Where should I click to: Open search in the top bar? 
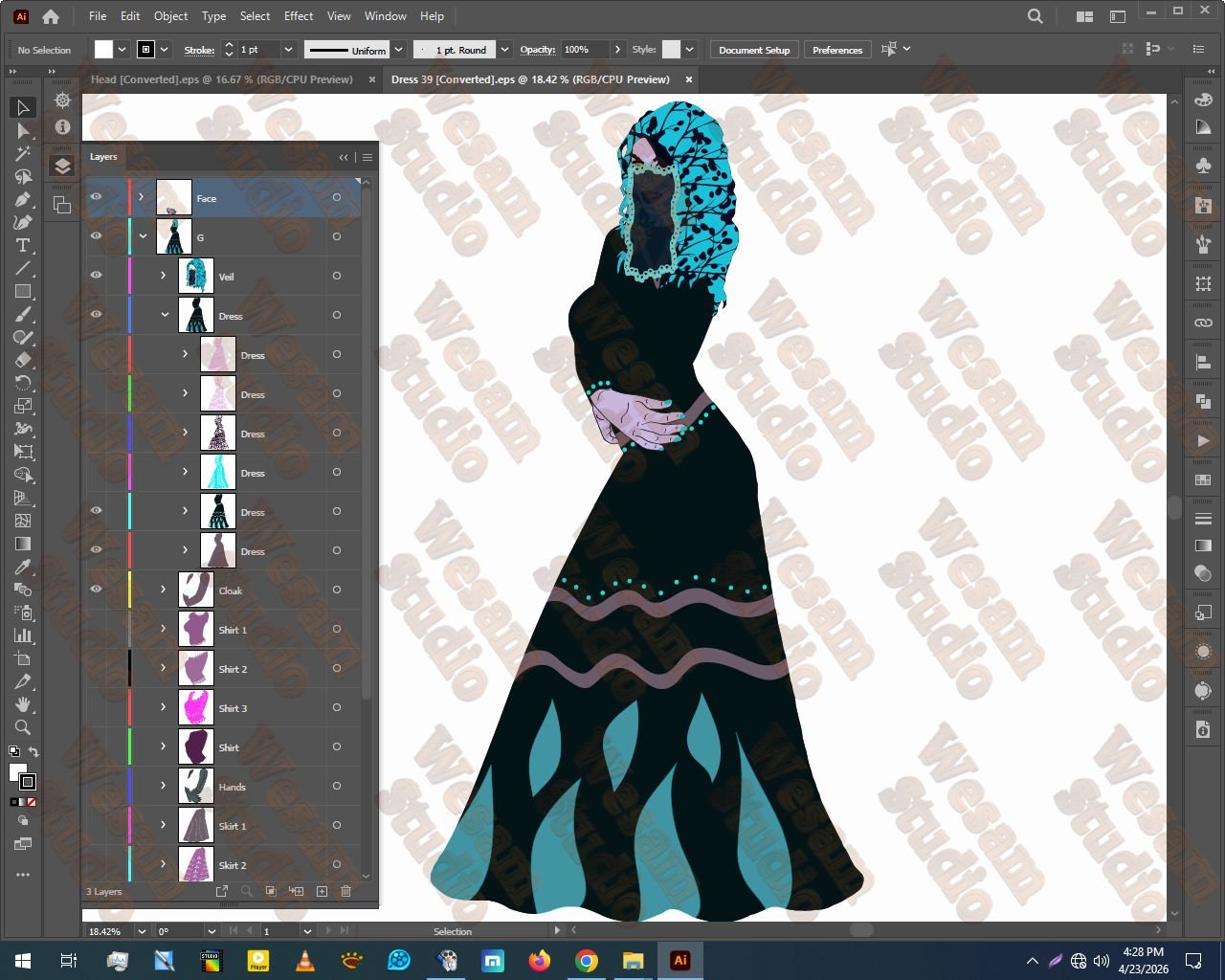click(1036, 16)
